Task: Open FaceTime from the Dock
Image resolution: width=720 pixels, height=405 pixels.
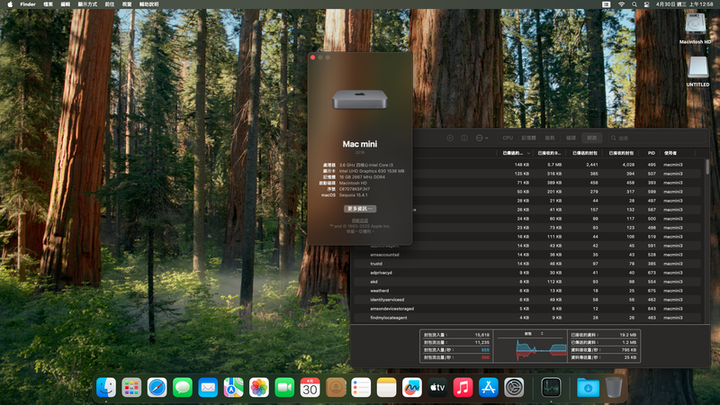Action: [x=284, y=388]
